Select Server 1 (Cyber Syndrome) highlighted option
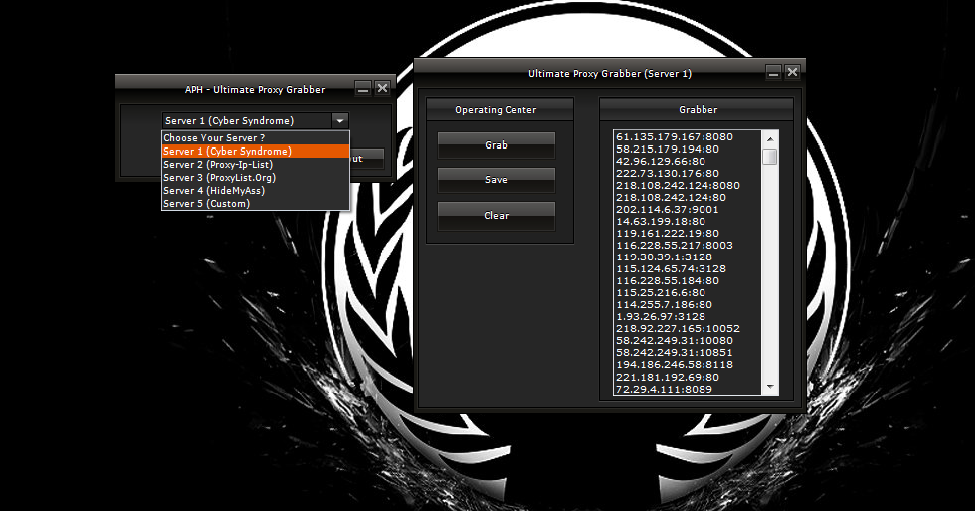 [x=255, y=151]
